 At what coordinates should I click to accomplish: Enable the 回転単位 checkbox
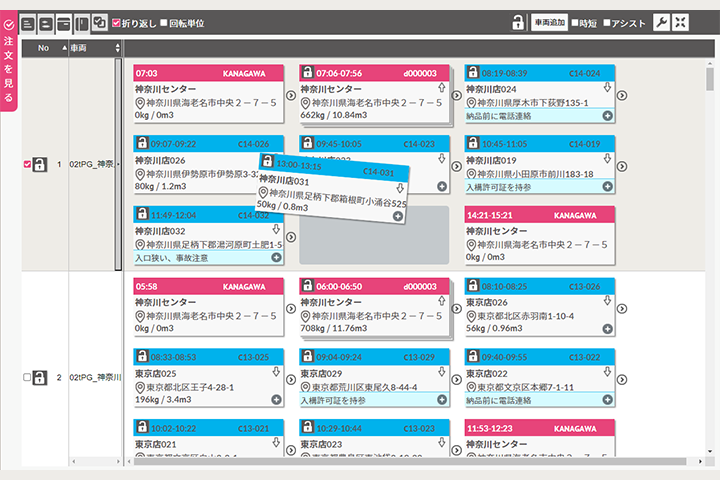[164, 23]
